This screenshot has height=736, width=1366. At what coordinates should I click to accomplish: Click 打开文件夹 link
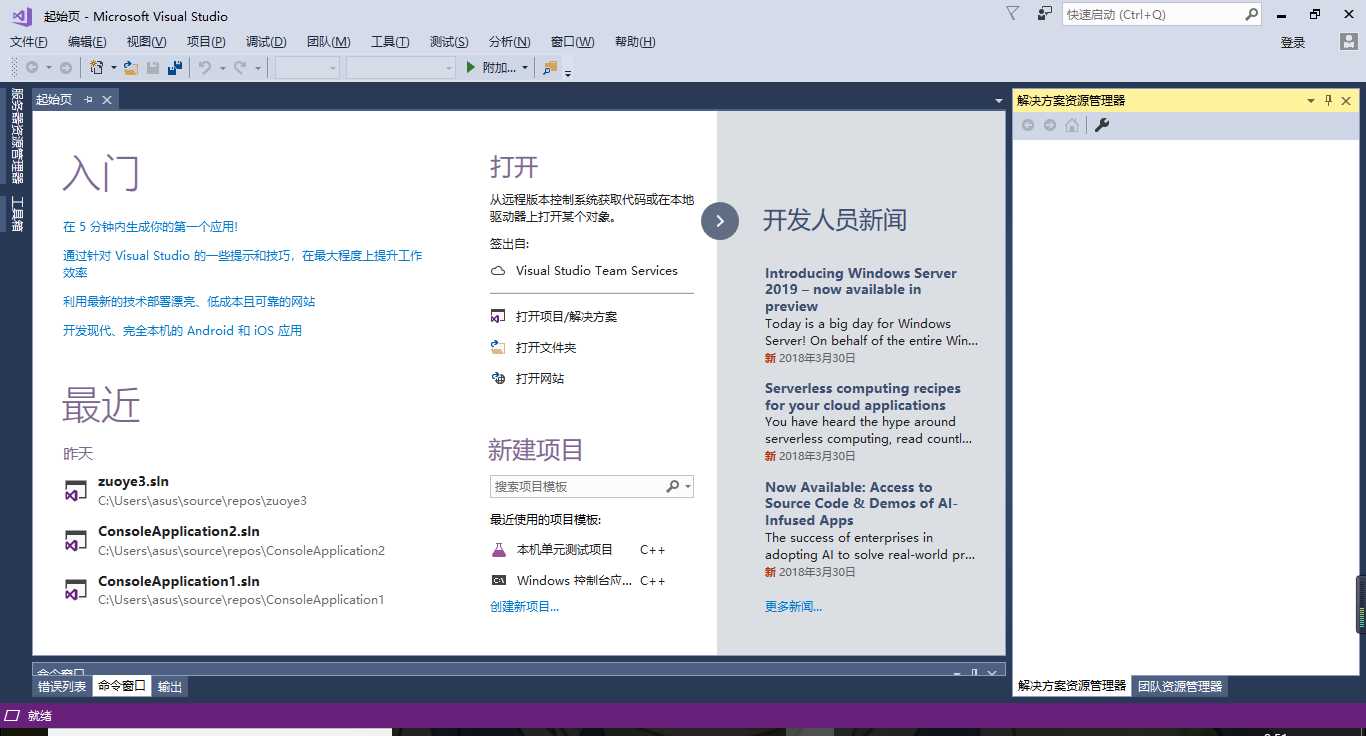[546, 347]
